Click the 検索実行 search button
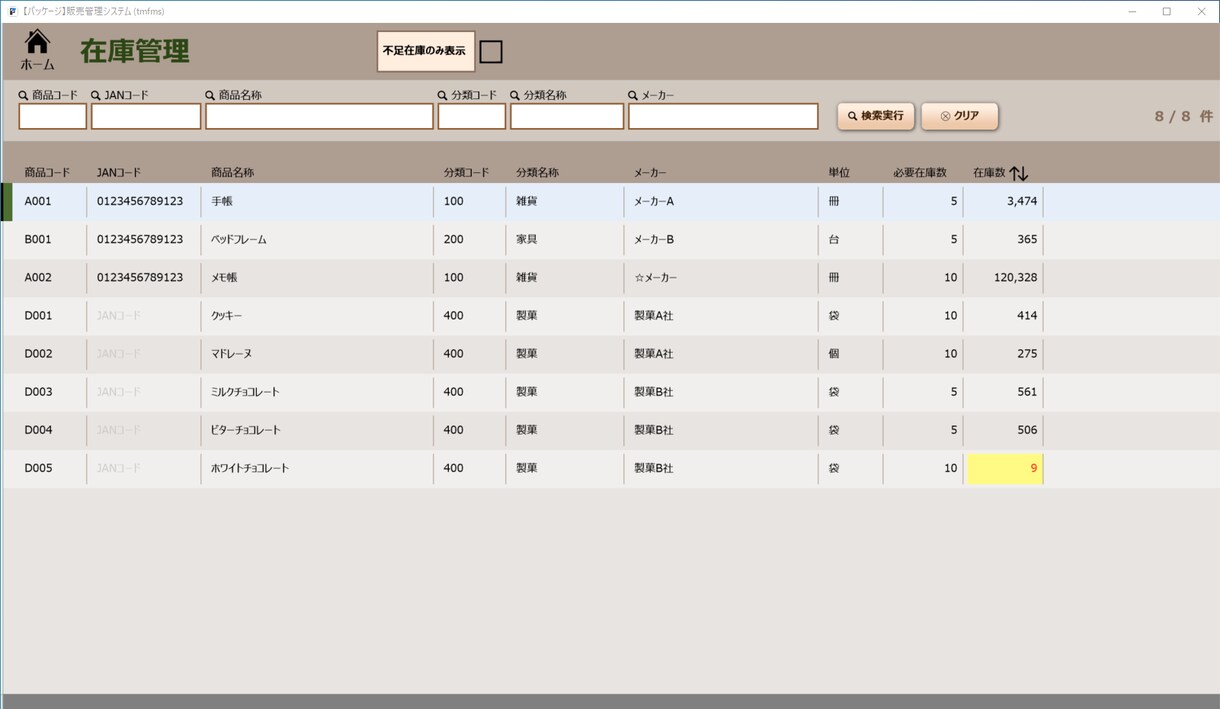 pyautogui.click(x=876, y=116)
